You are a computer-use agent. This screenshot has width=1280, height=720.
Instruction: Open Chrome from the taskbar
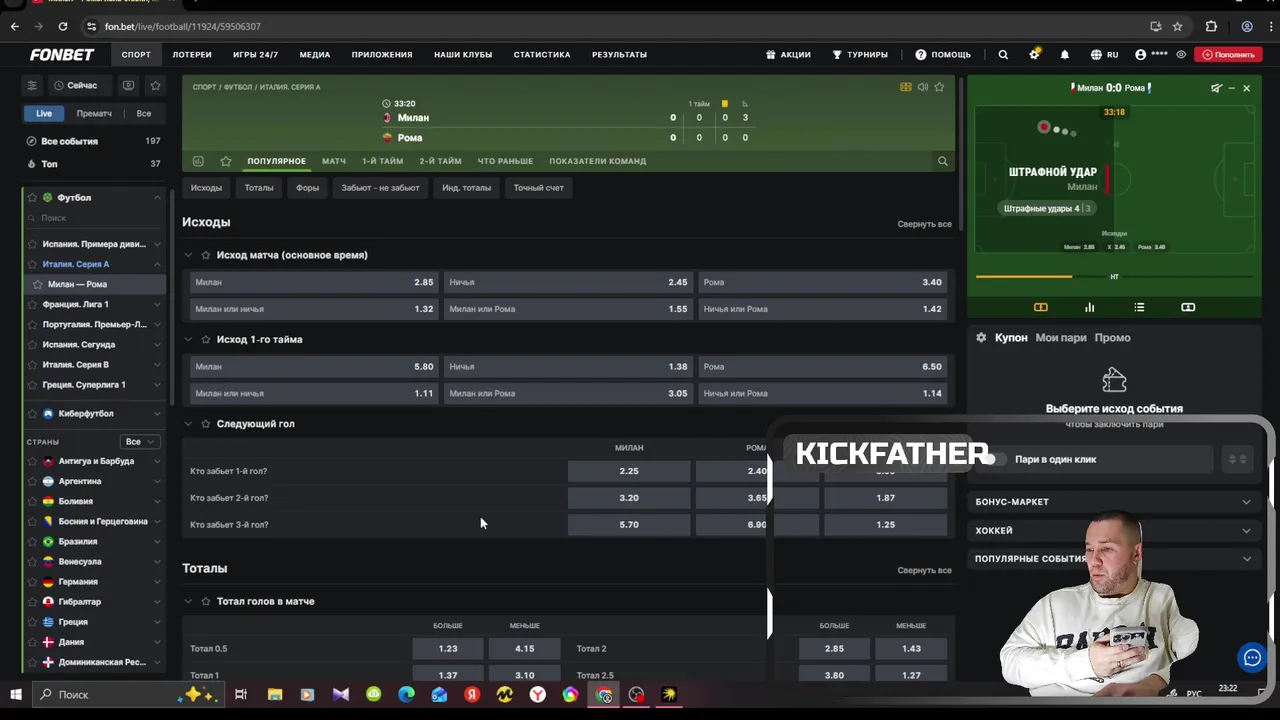[x=604, y=694]
